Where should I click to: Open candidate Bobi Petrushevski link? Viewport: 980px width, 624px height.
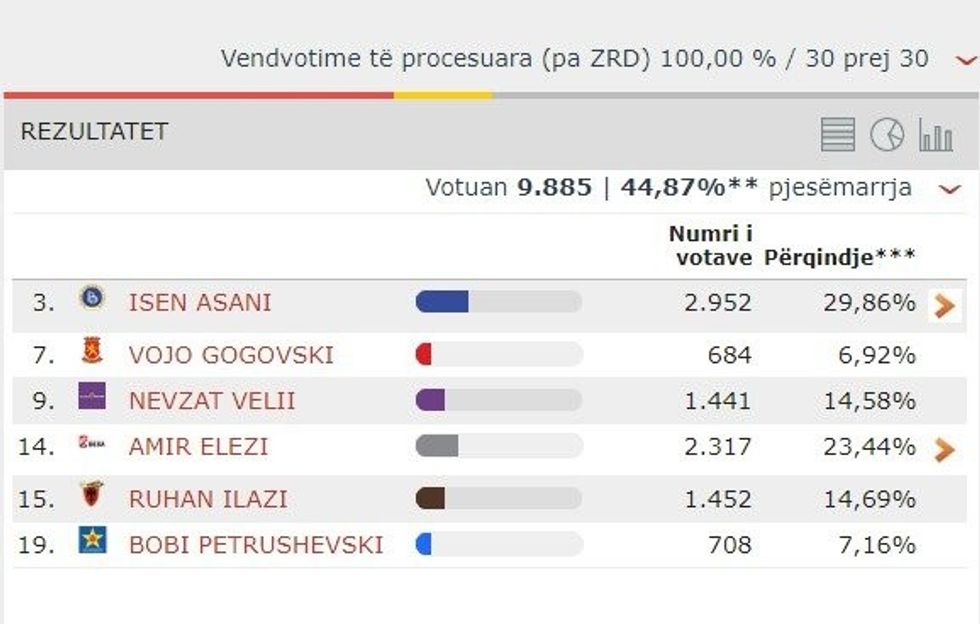coord(256,545)
